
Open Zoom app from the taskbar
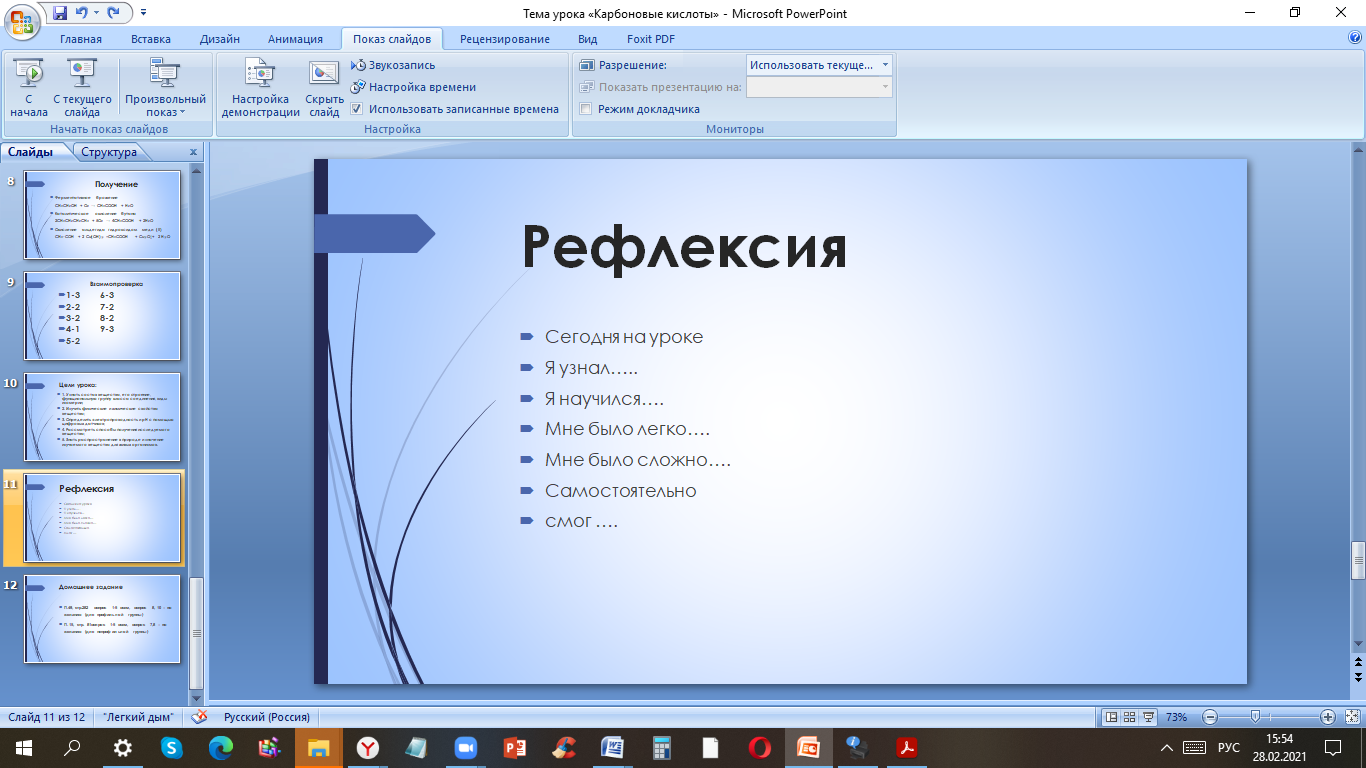pos(465,747)
